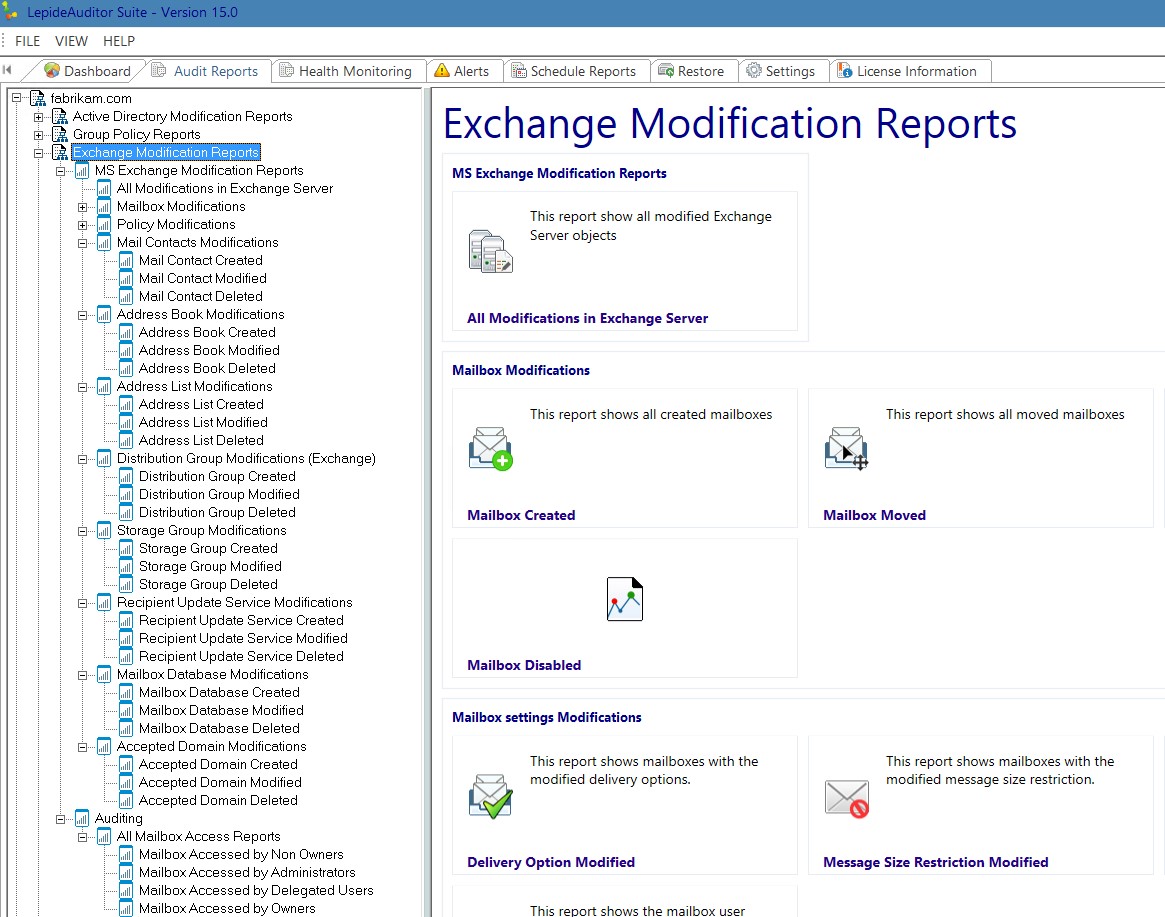Open the FILE menu
The image size is (1165, 917).
[28, 41]
